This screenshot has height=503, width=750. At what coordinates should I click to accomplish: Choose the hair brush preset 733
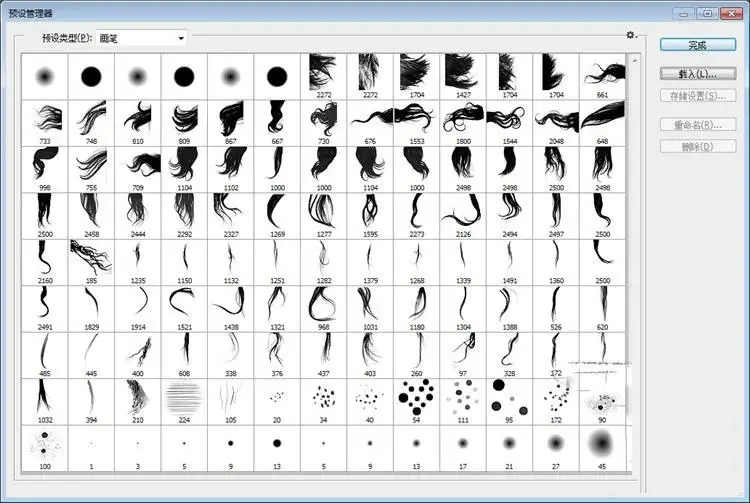[44, 121]
